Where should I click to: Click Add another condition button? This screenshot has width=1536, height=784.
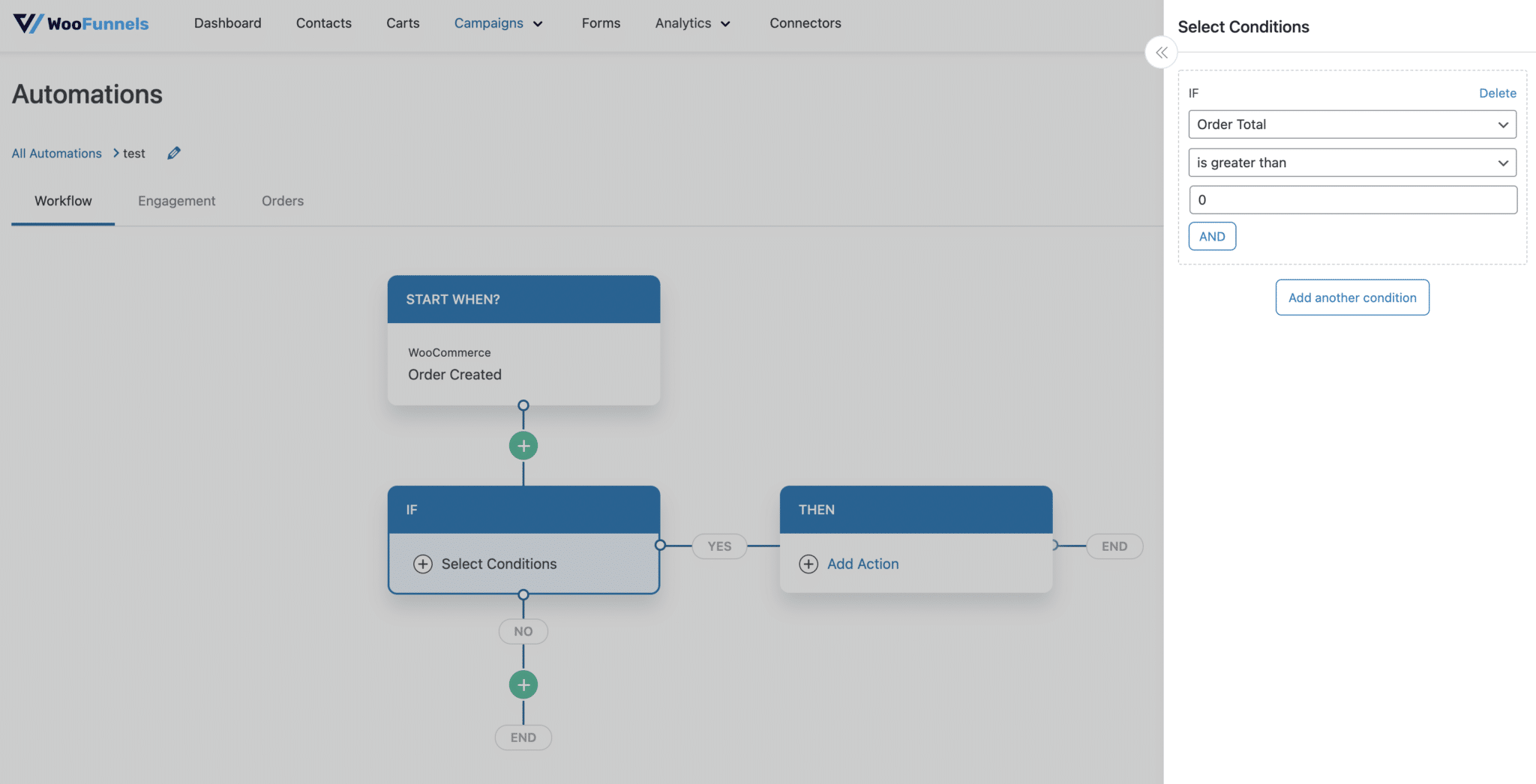1351,298
